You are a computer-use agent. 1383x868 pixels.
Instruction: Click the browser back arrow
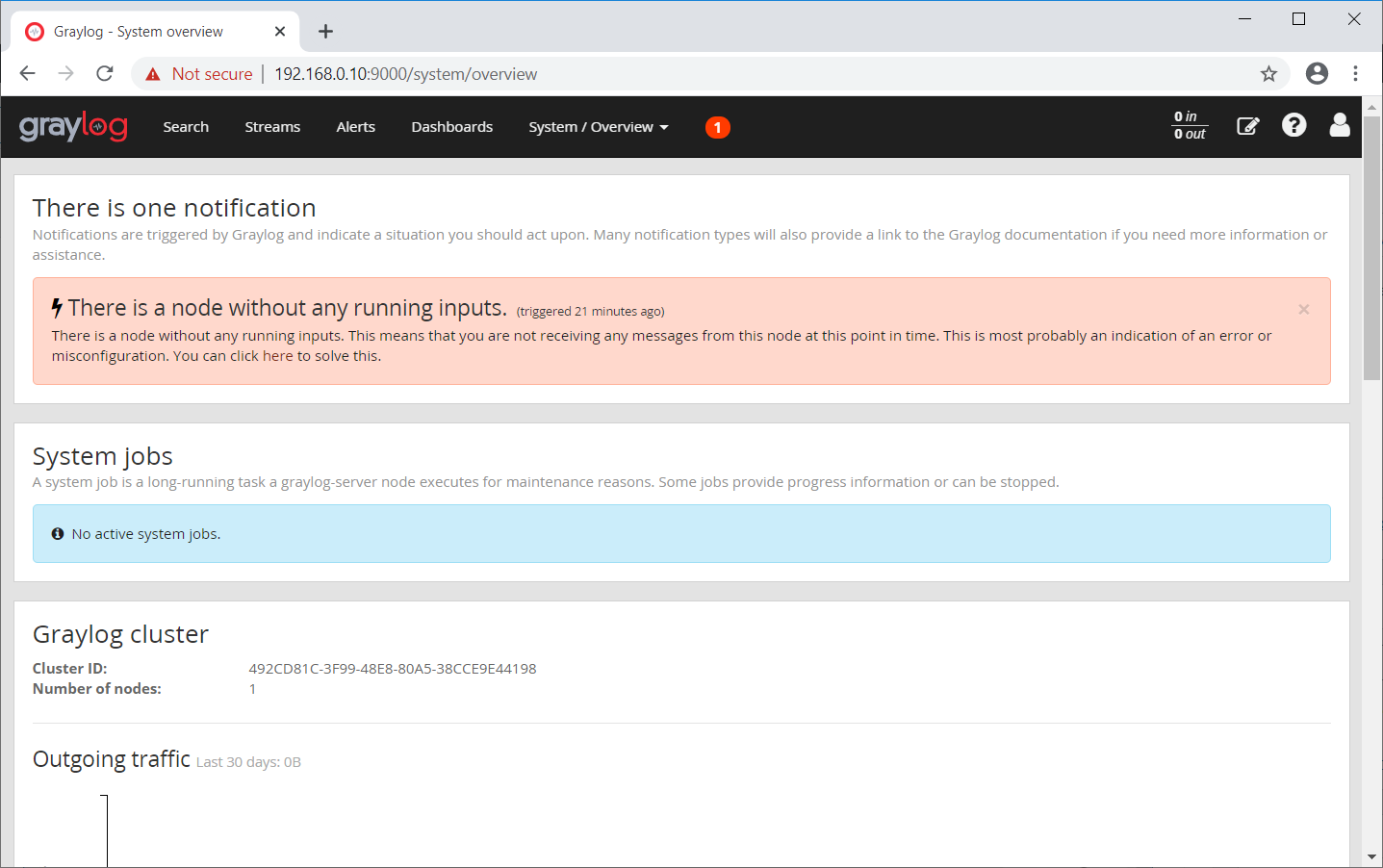tap(27, 73)
